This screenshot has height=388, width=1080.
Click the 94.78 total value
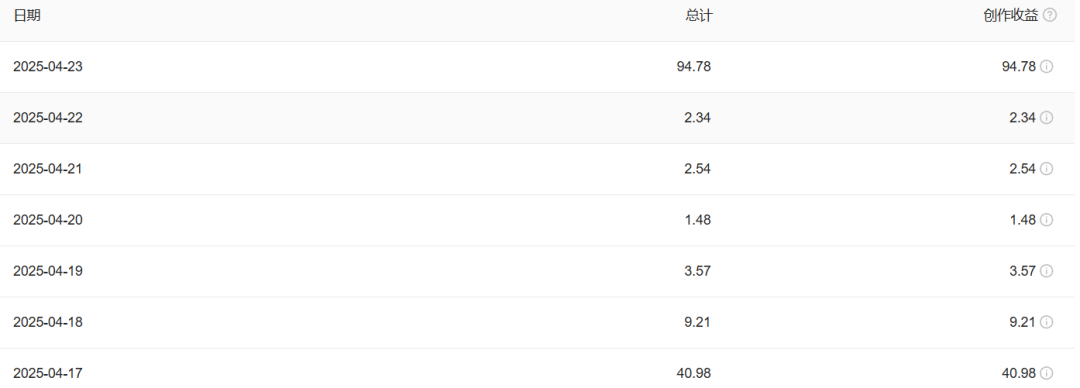[694, 67]
